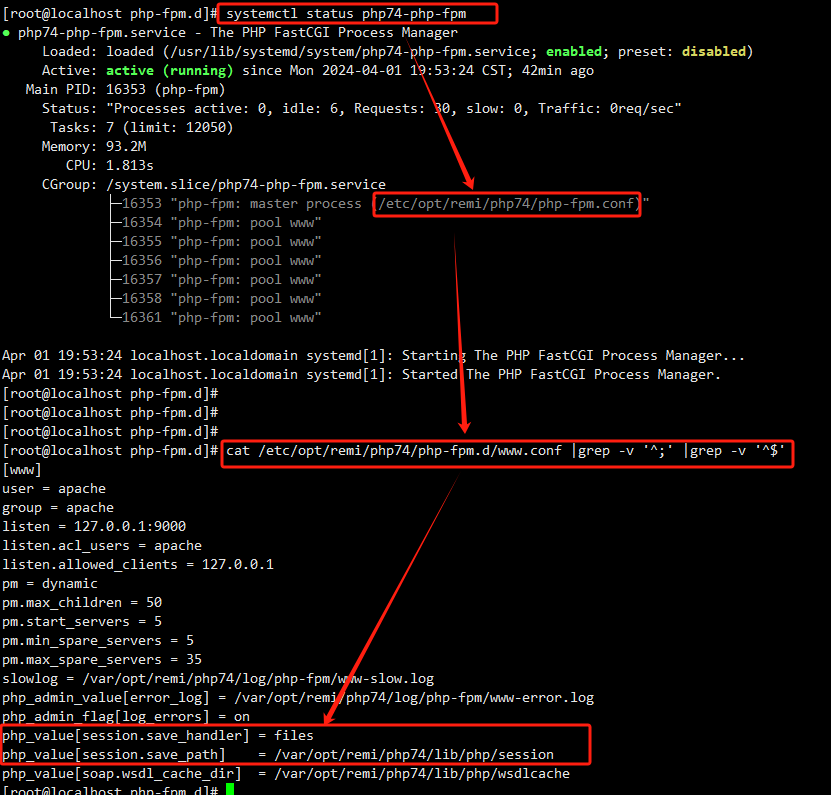Click the 'listen.acl_users = apache' line
Screen dimensions: 831x795
click(x=102, y=546)
